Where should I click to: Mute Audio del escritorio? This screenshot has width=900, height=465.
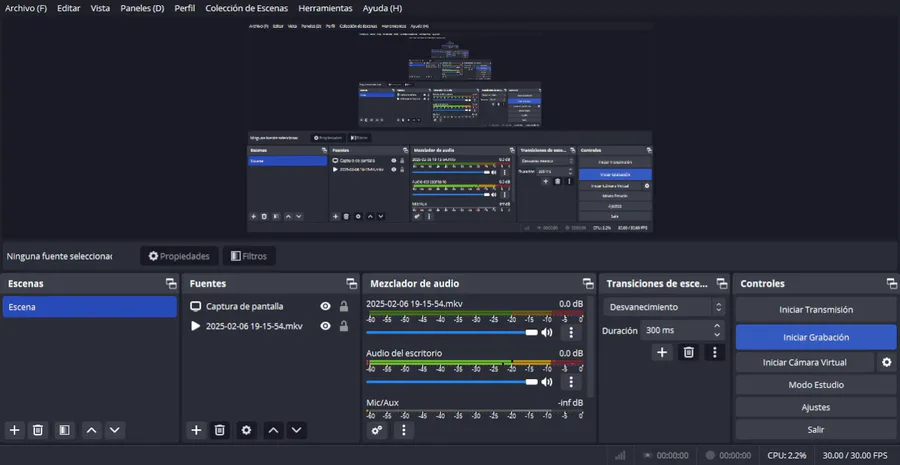546,382
